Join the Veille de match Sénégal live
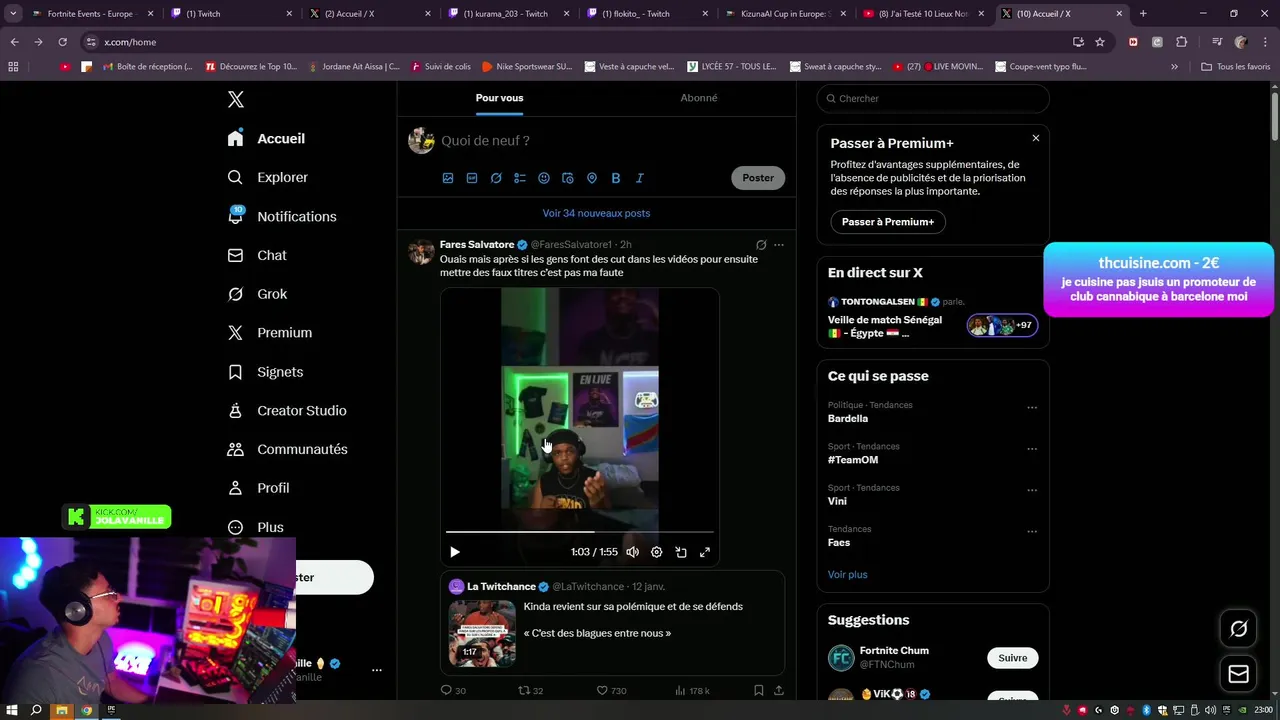 tap(932, 317)
